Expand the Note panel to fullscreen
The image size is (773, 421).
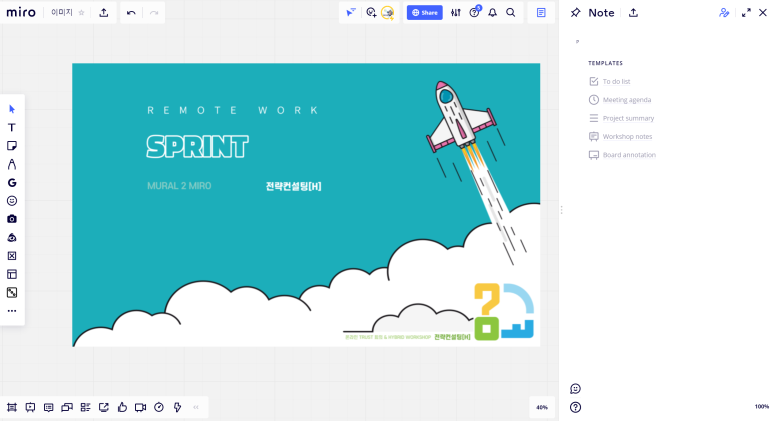point(746,13)
